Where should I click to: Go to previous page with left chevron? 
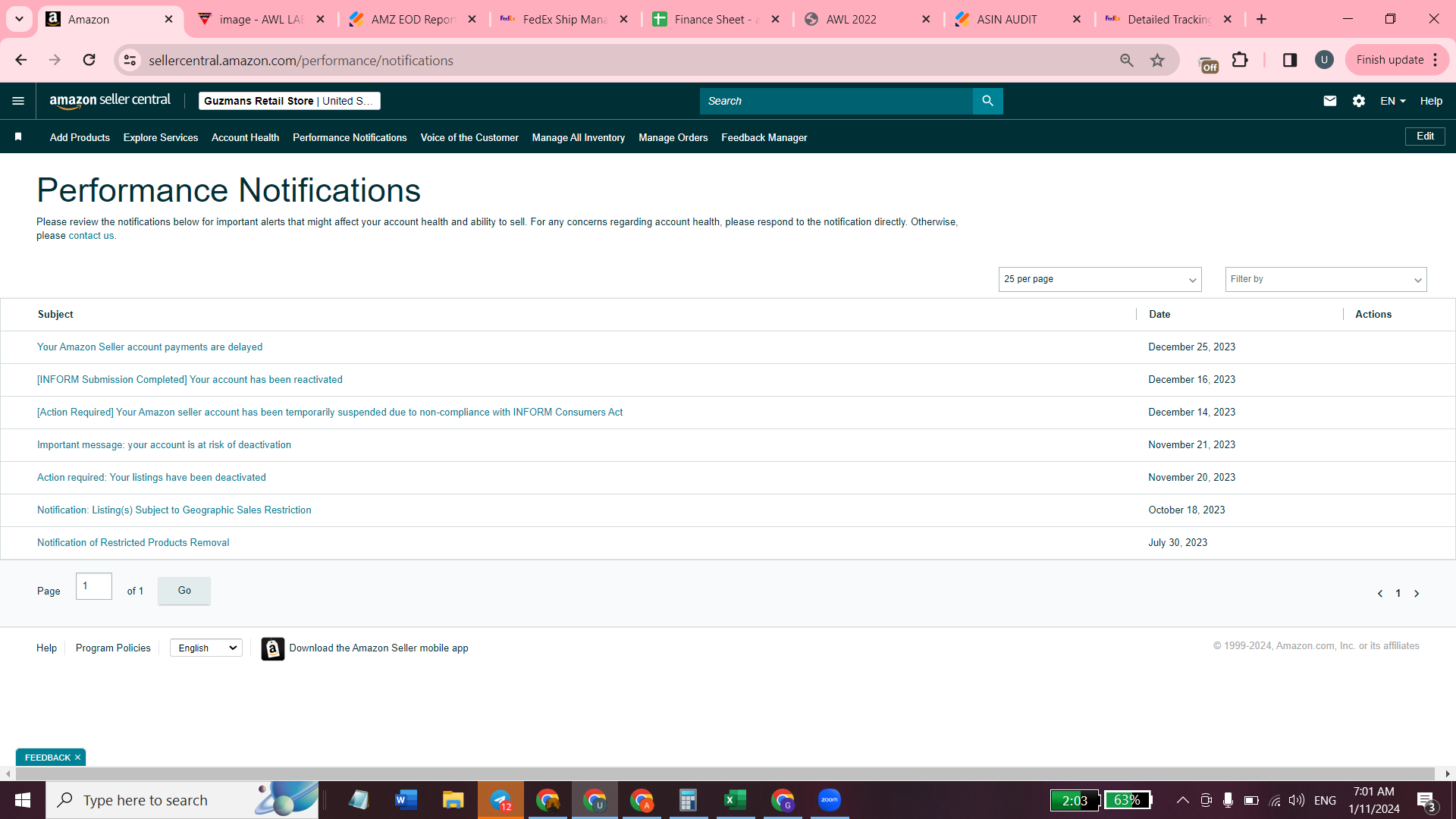click(1379, 594)
